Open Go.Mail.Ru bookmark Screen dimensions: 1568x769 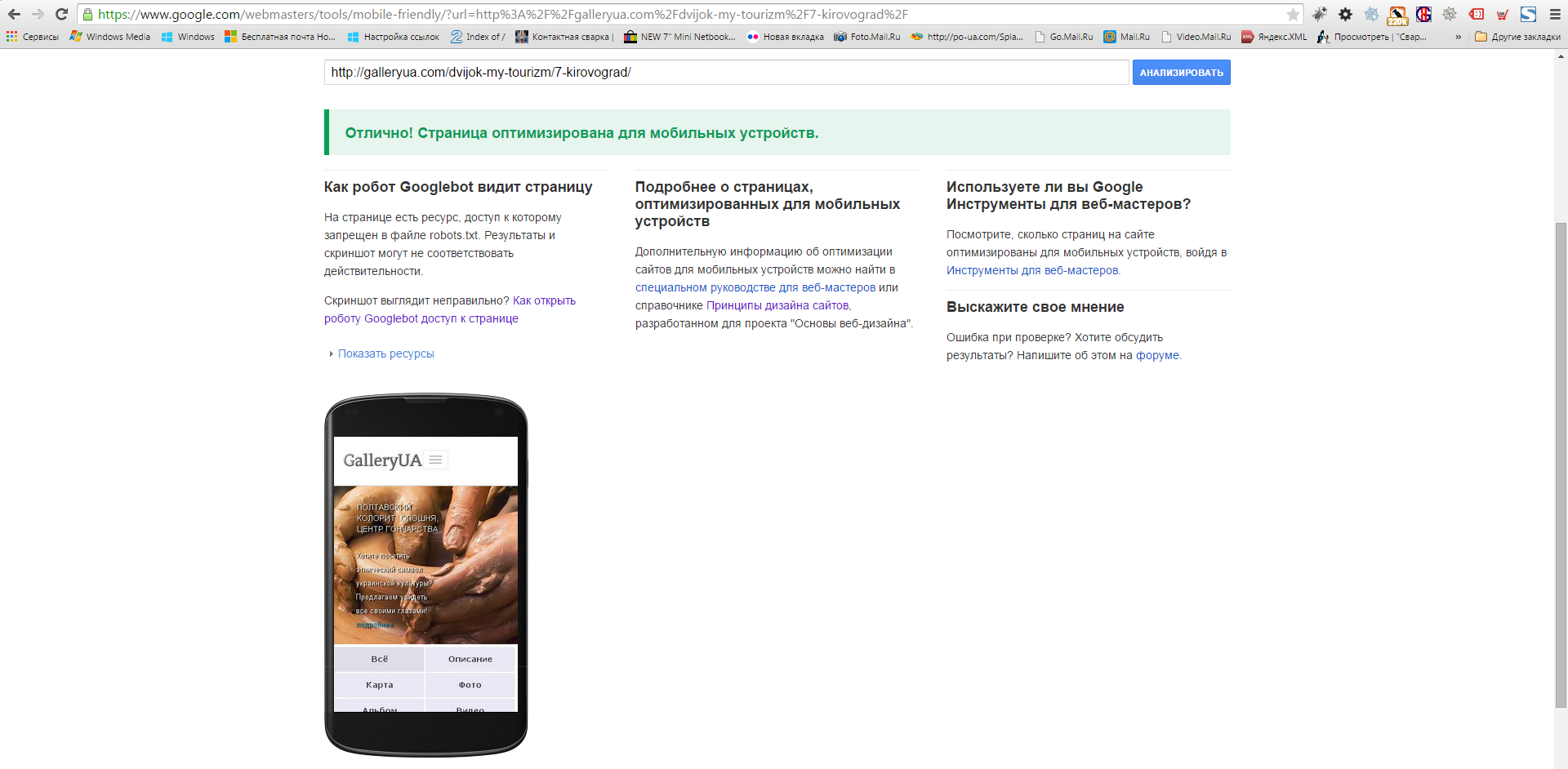pyautogui.click(x=1063, y=37)
